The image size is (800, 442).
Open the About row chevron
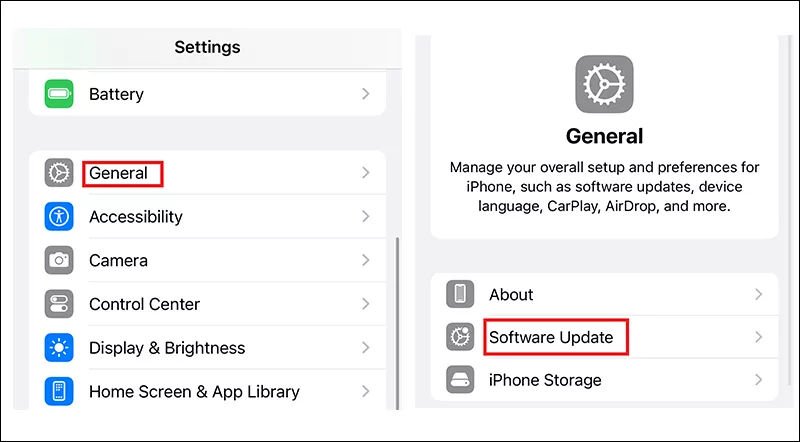[x=759, y=295]
